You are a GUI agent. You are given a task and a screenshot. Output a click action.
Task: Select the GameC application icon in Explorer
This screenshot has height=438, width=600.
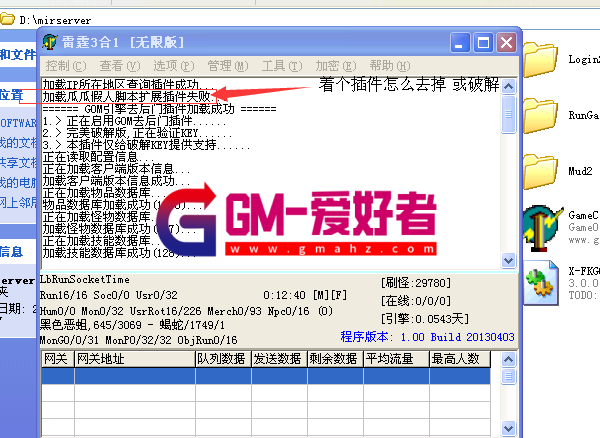tap(543, 229)
